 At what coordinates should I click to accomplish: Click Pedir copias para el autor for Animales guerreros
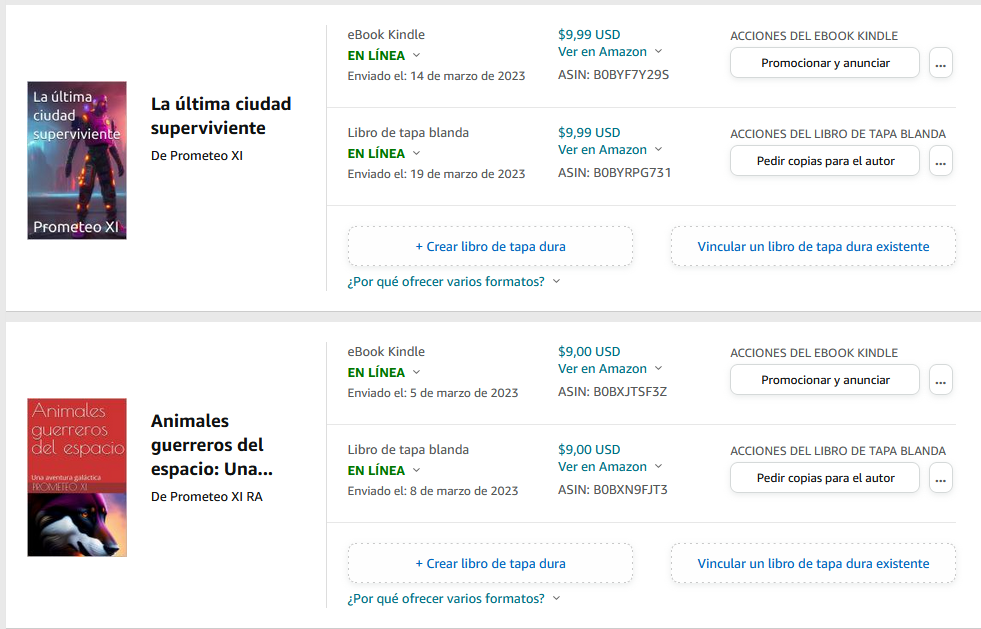click(x=824, y=478)
